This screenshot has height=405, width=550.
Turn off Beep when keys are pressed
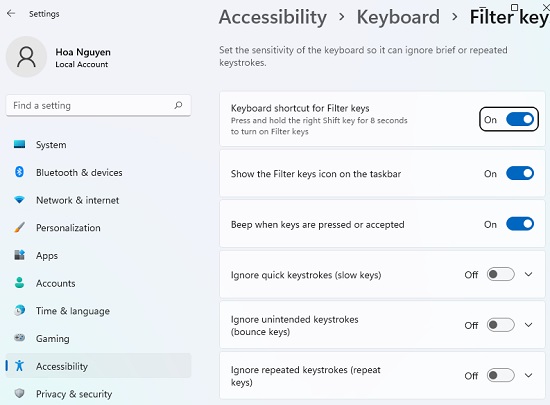520,224
